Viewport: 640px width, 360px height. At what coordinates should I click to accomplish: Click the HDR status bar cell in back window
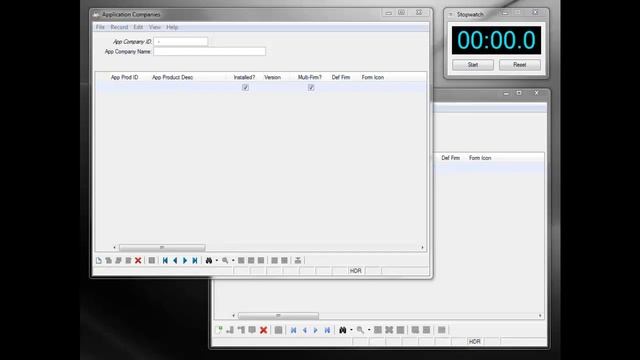tap(475, 342)
